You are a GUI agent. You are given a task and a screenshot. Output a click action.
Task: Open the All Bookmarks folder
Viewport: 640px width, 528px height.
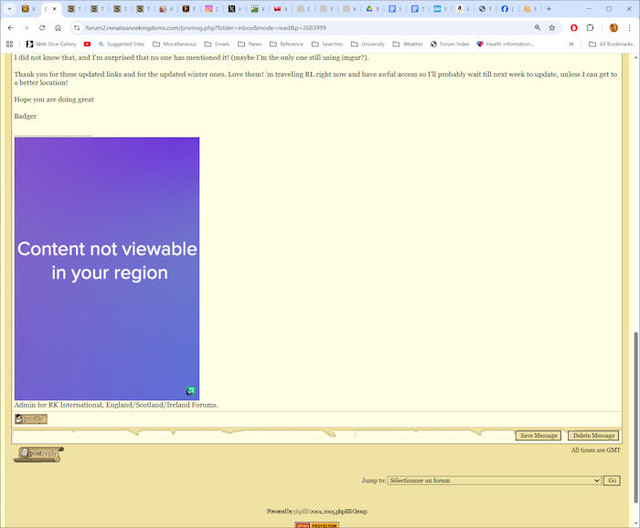coord(611,44)
